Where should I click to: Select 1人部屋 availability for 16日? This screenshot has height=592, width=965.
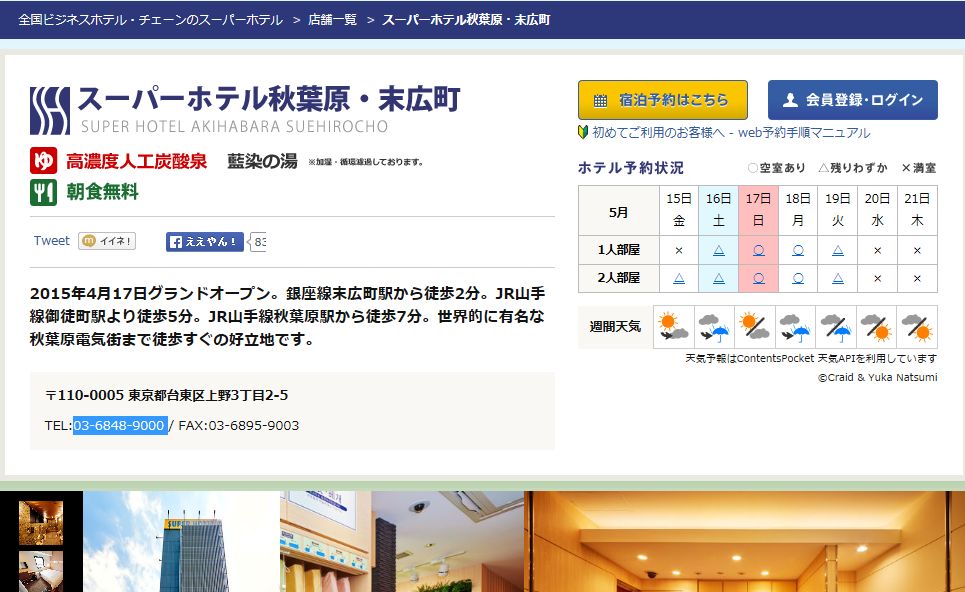click(718, 250)
